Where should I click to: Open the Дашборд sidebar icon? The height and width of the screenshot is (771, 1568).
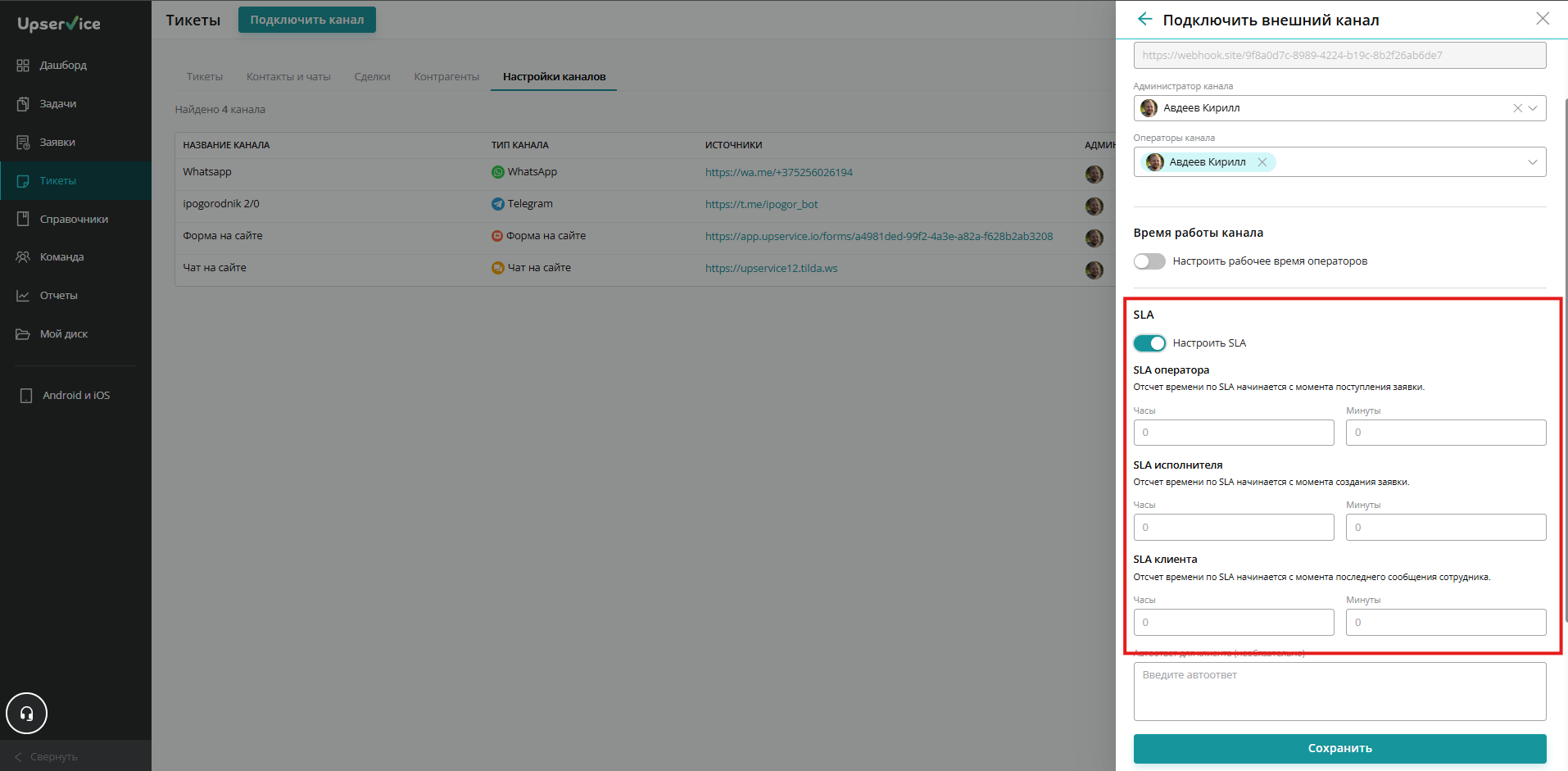tap(23, 66)
